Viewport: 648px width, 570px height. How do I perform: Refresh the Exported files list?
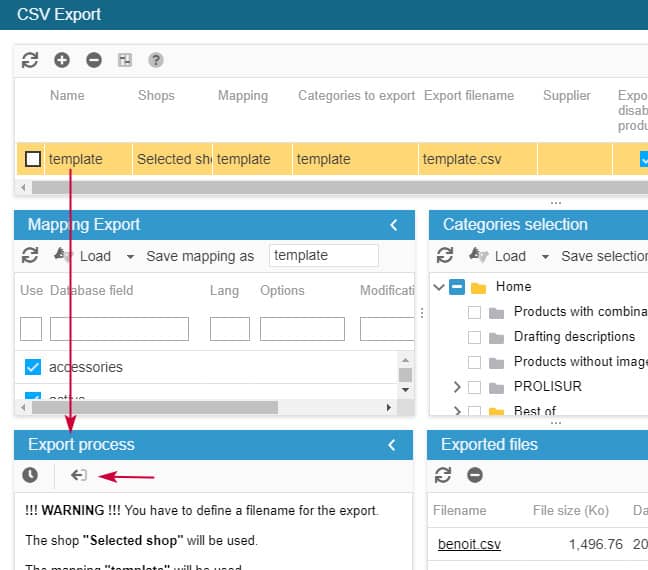click(444, 475)
